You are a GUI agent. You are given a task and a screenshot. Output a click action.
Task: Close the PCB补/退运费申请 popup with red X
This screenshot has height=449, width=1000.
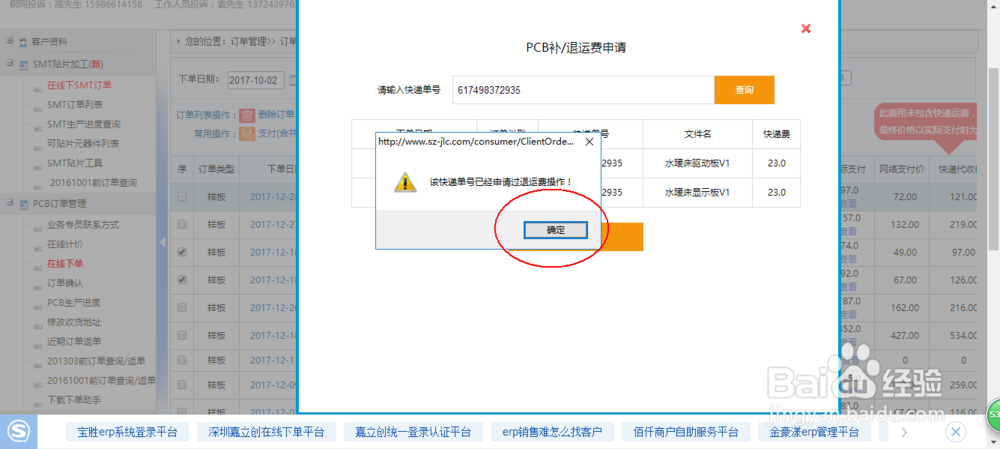805,29
